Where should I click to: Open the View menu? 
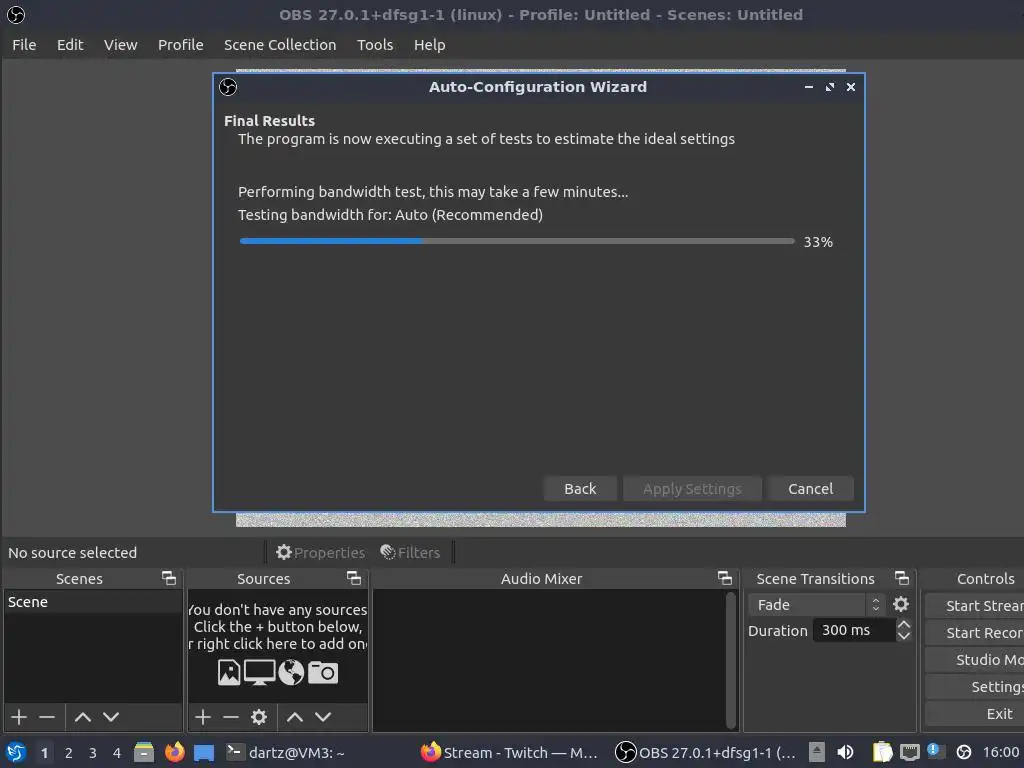(121, 45)
